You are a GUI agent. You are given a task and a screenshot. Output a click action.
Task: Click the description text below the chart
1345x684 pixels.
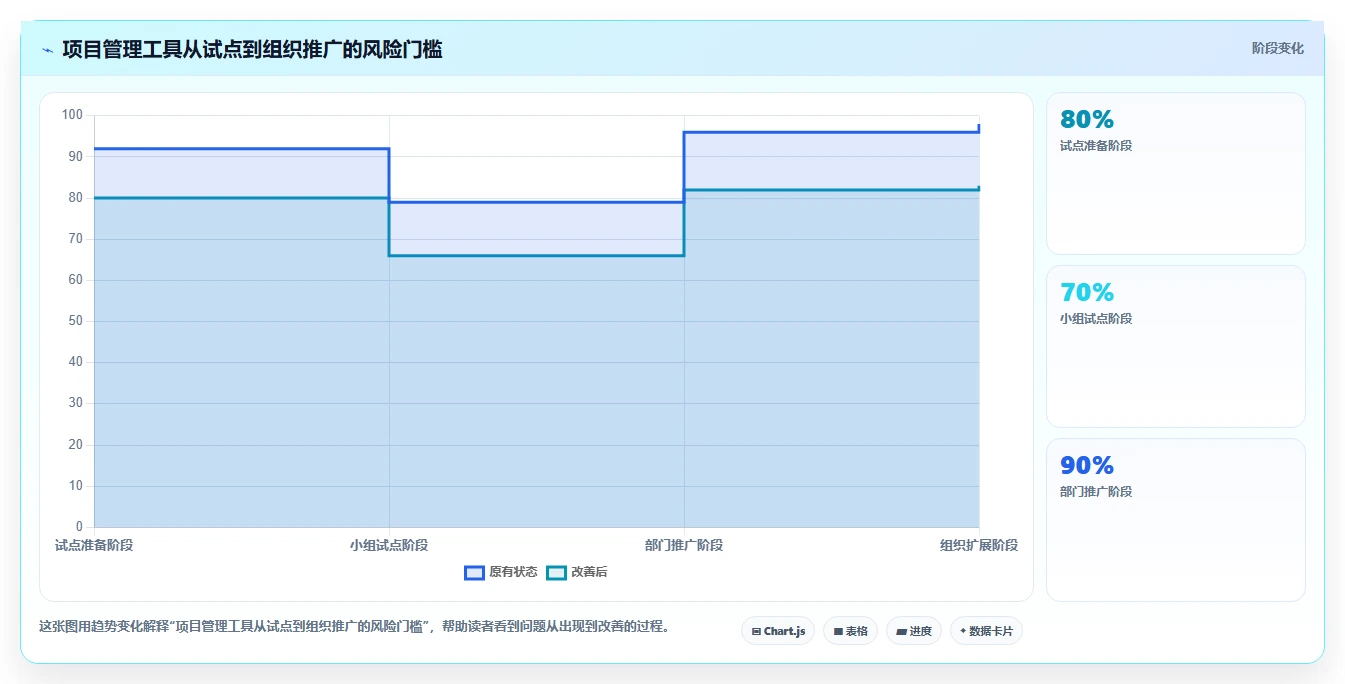[354, 627]
